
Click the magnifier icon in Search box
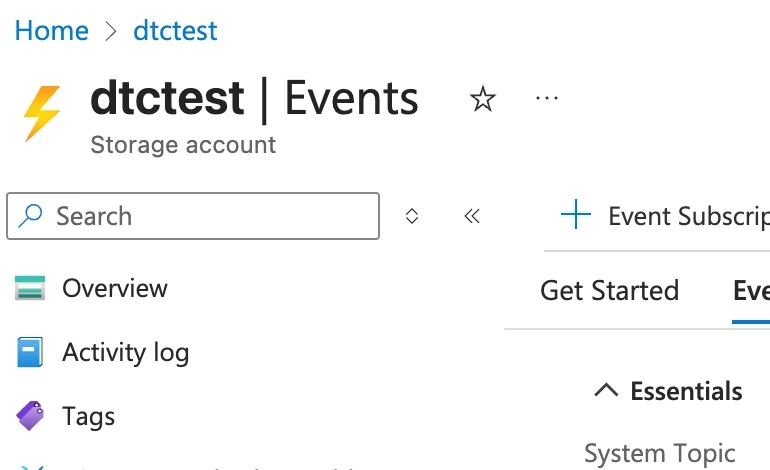coord(32,216)
